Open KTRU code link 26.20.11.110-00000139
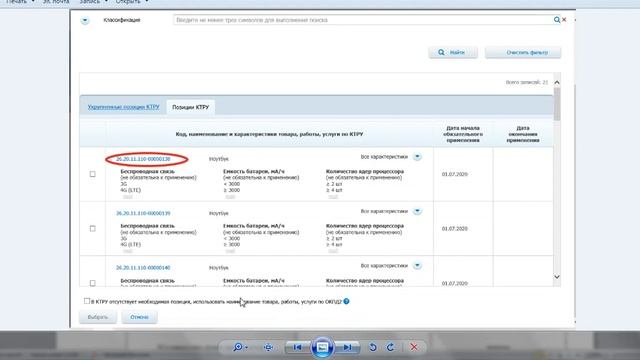This screenshot has width=640, height=360. click(143, 213)
